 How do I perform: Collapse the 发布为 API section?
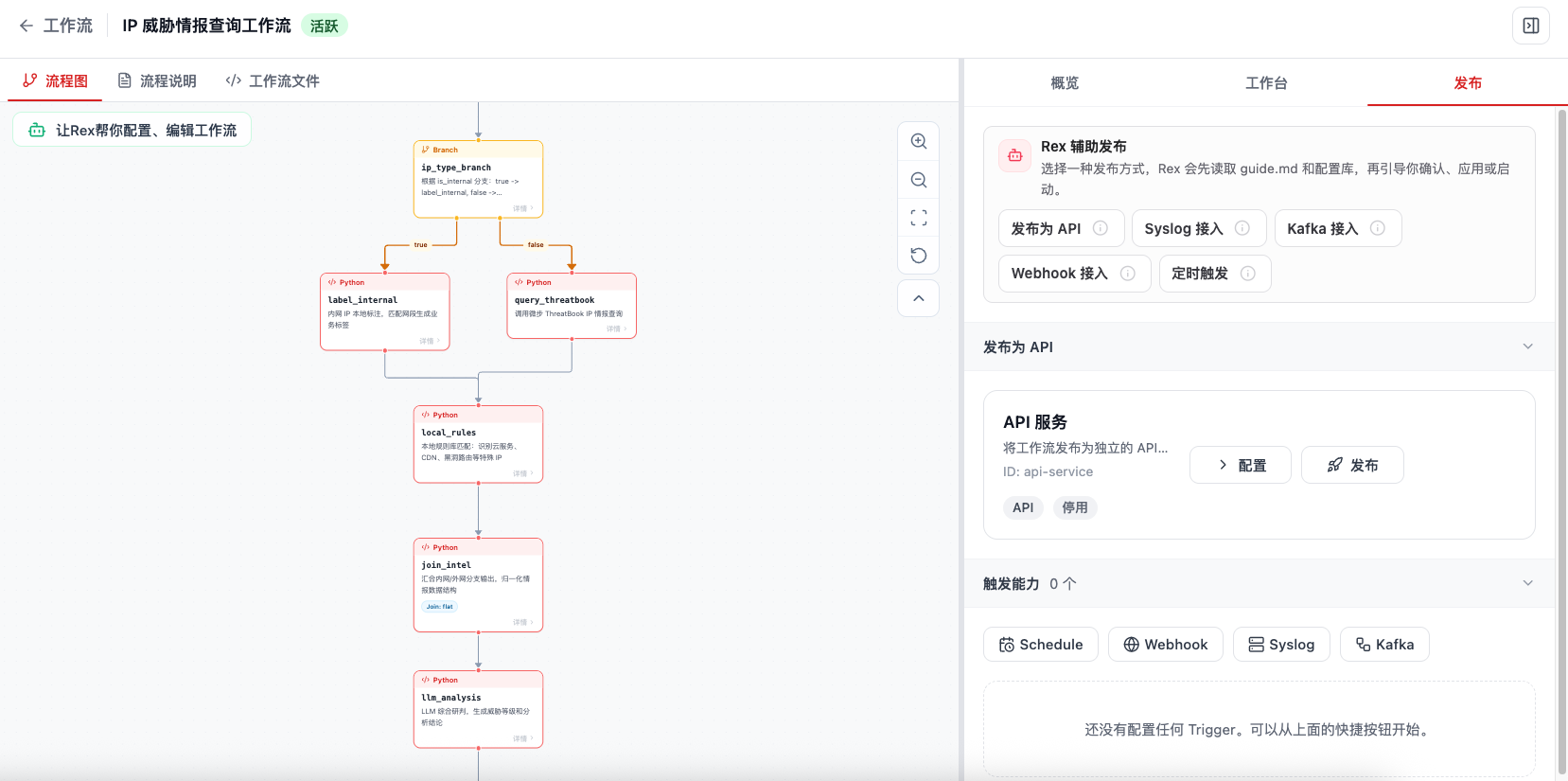pyautogui.click(x=1527, y=346)
